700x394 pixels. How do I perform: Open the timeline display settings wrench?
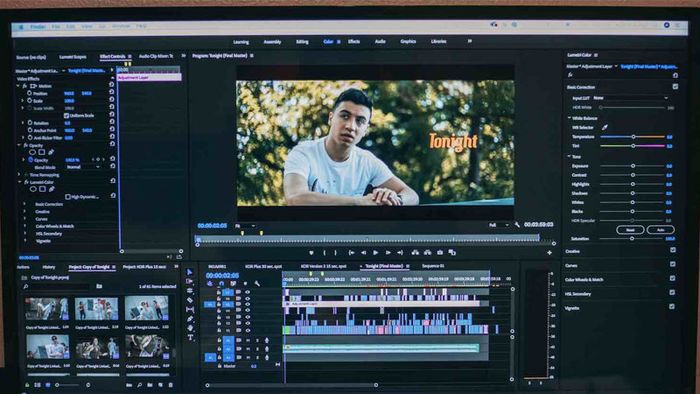click(257, 283)
